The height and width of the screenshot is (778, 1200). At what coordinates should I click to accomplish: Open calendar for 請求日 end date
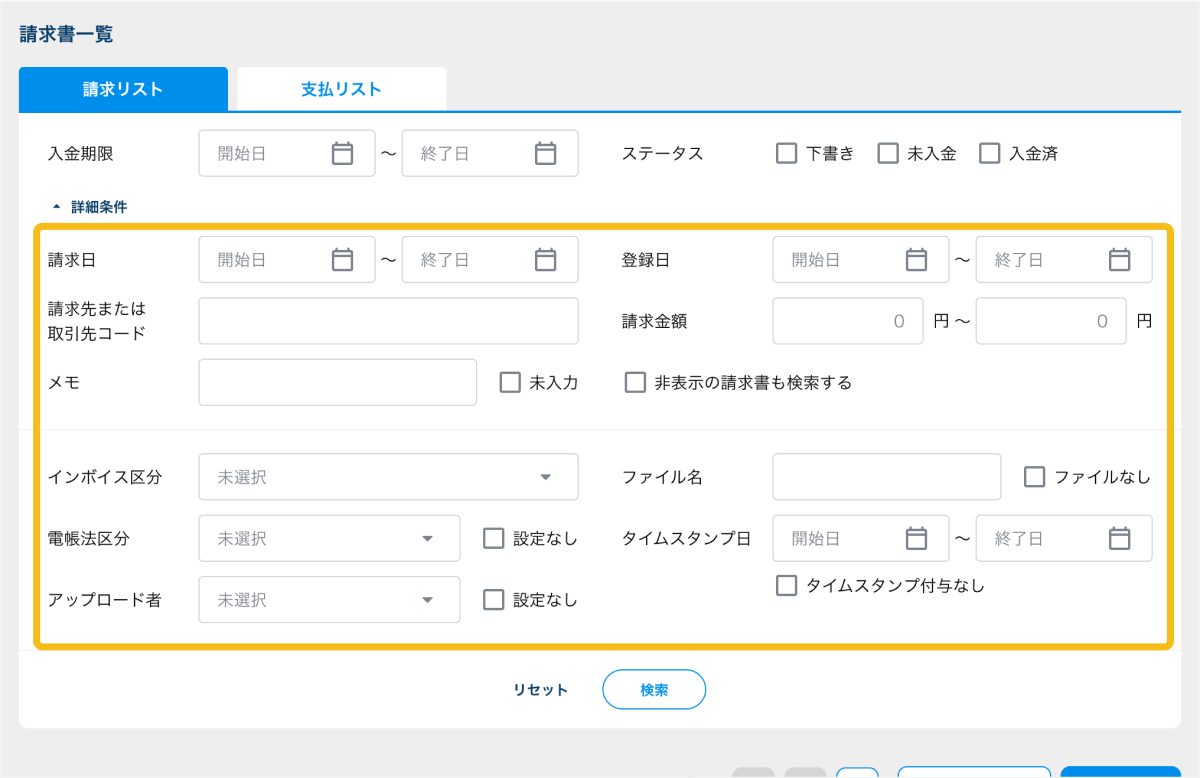545,260
